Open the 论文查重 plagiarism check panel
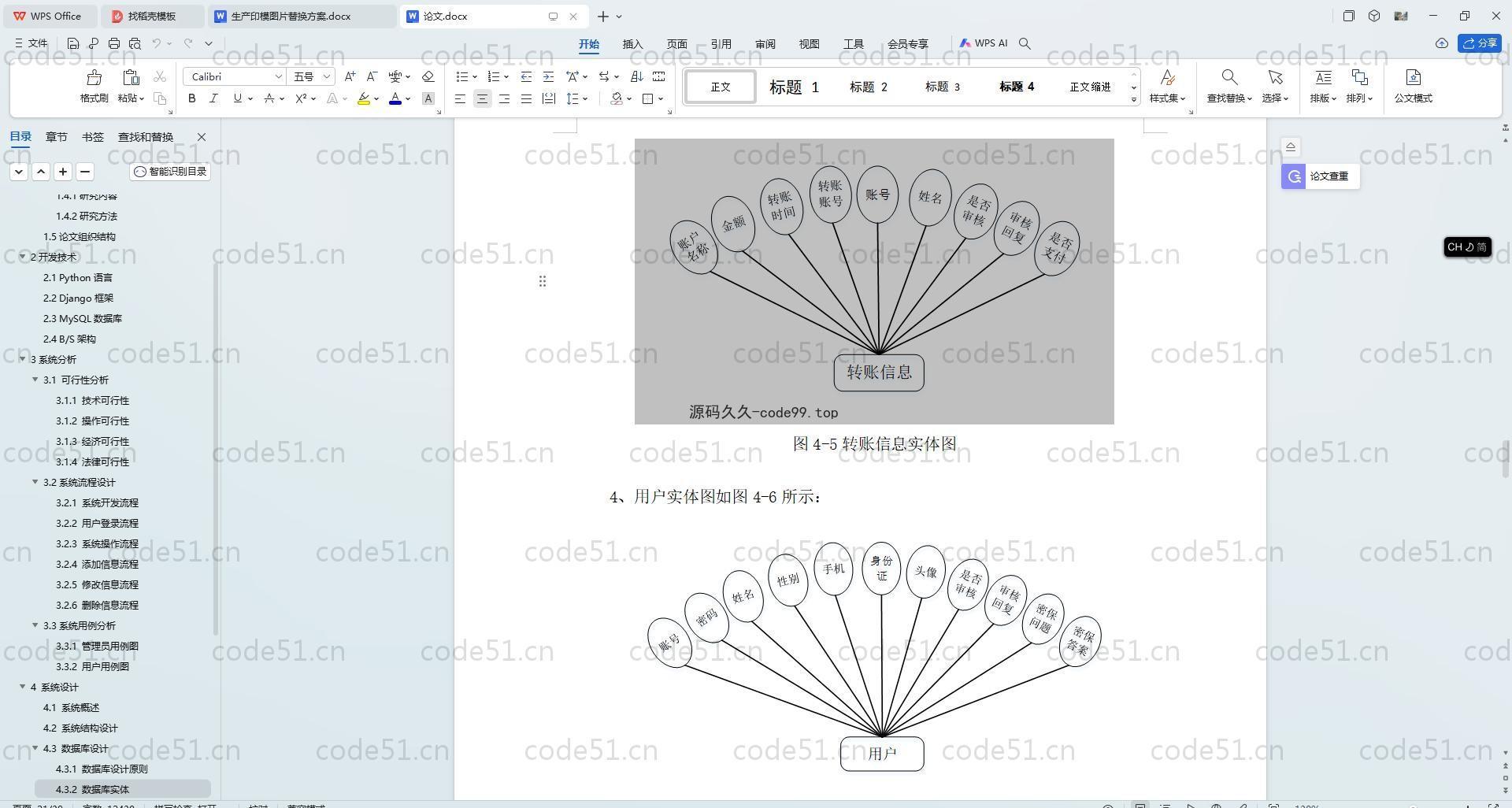1512x808 pixels. click(1320, 176)
